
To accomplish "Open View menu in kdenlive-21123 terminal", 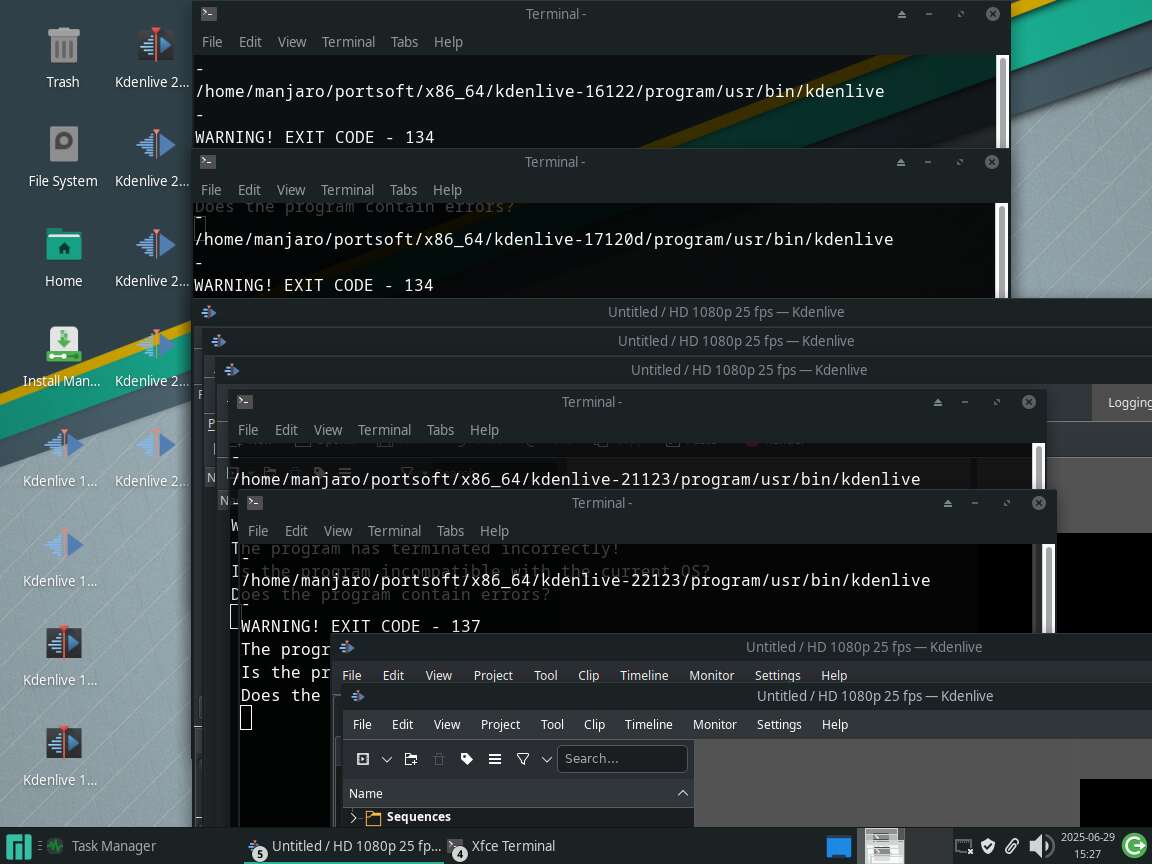I will click(328, 430).
